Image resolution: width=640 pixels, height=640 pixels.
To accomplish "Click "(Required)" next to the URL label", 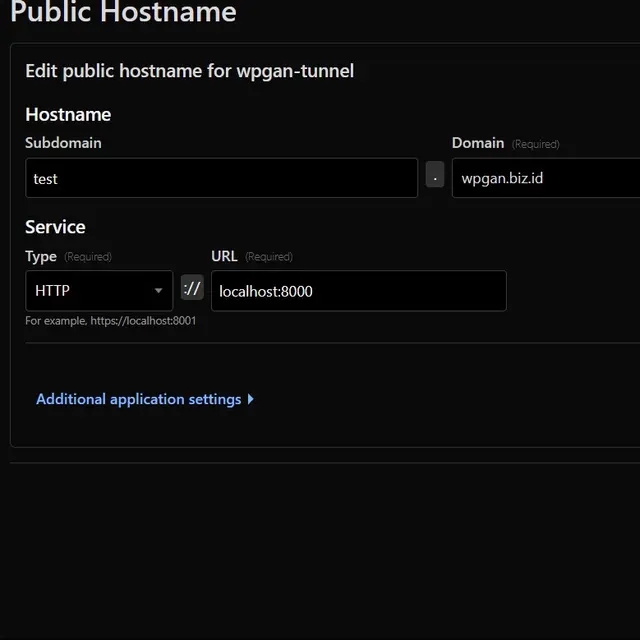I will [268, 257].
